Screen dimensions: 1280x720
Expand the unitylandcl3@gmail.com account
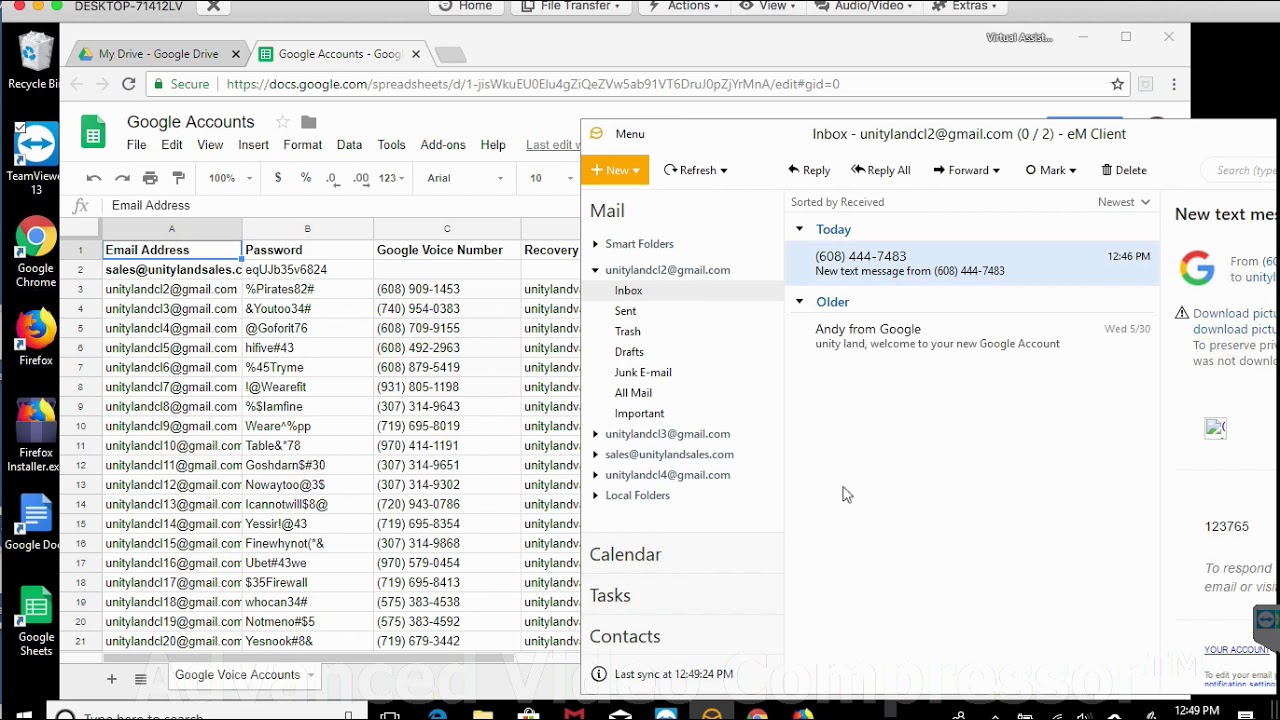coord(595,434)
